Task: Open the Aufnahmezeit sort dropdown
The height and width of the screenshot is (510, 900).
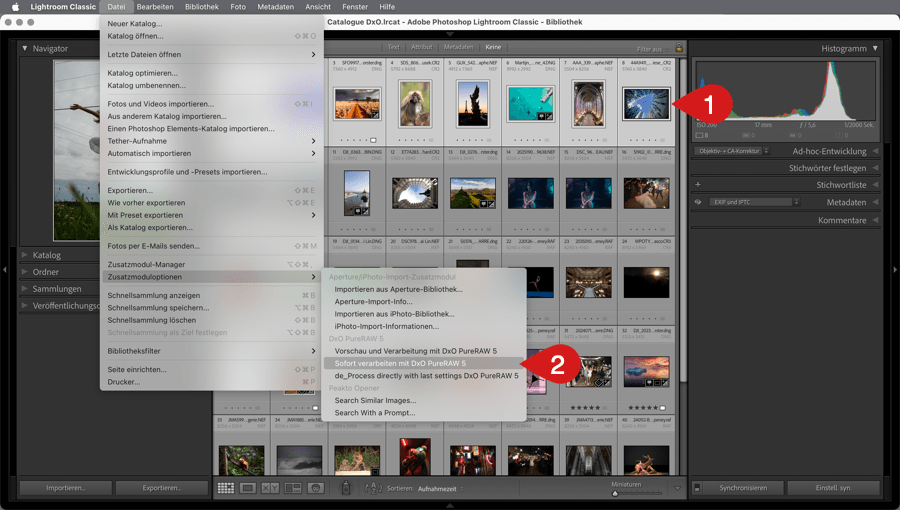Action: point(440,489)
